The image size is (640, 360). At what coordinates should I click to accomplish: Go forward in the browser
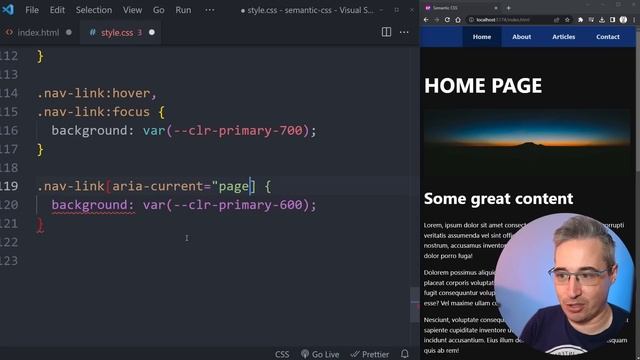pos(437,20)
